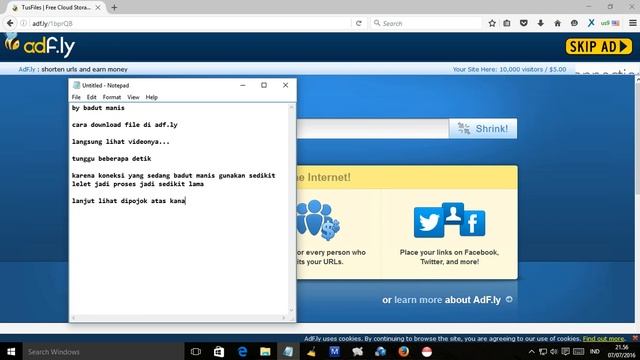Click the round smiley toolbar icon

tap(574, 23)
